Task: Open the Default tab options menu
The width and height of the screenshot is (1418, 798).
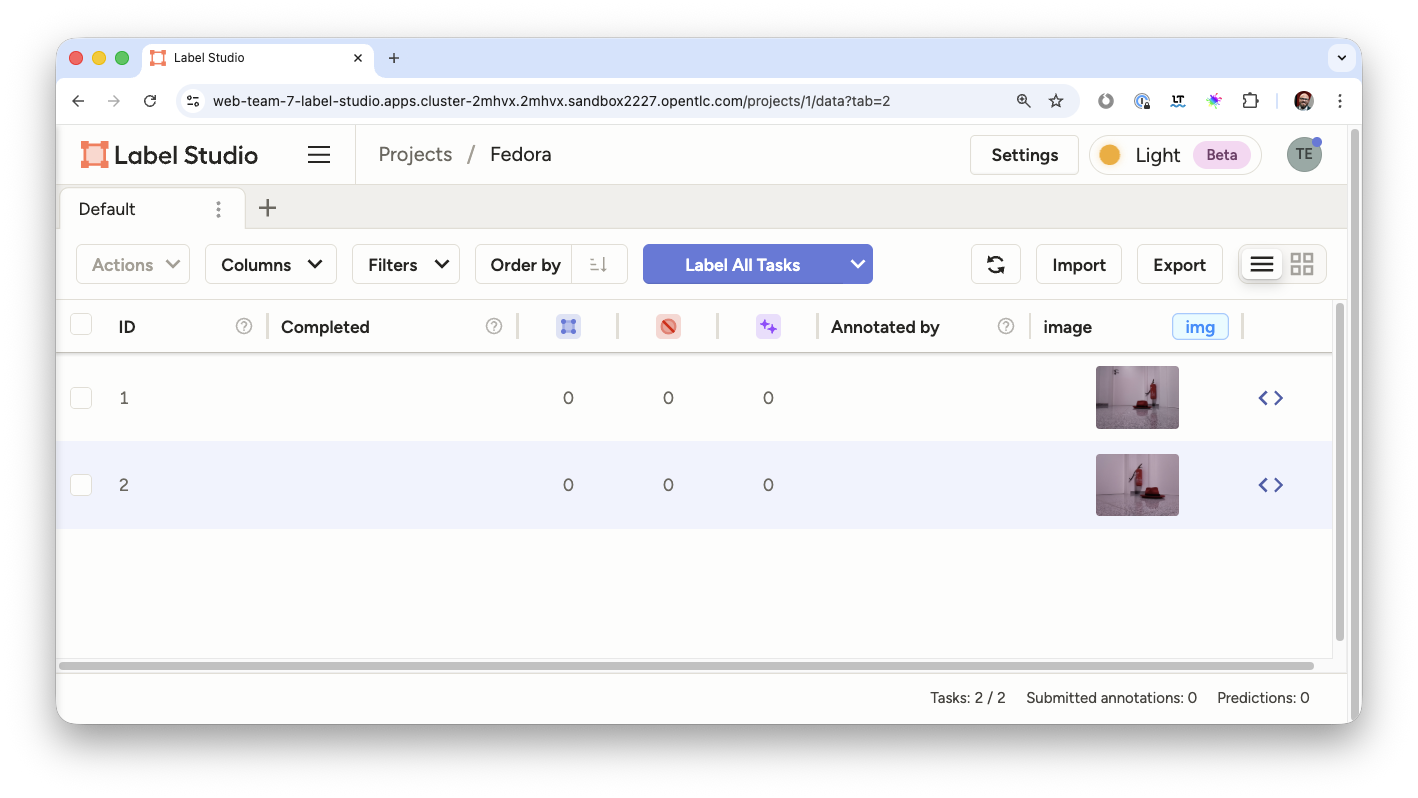Action: [218, 209]
